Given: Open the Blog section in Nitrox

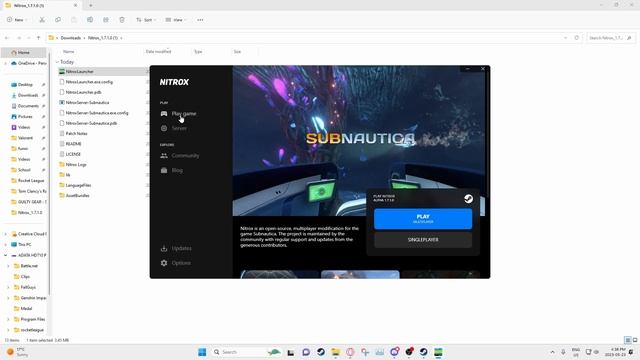Looking at the screenshot, I should tap(172, 170).
